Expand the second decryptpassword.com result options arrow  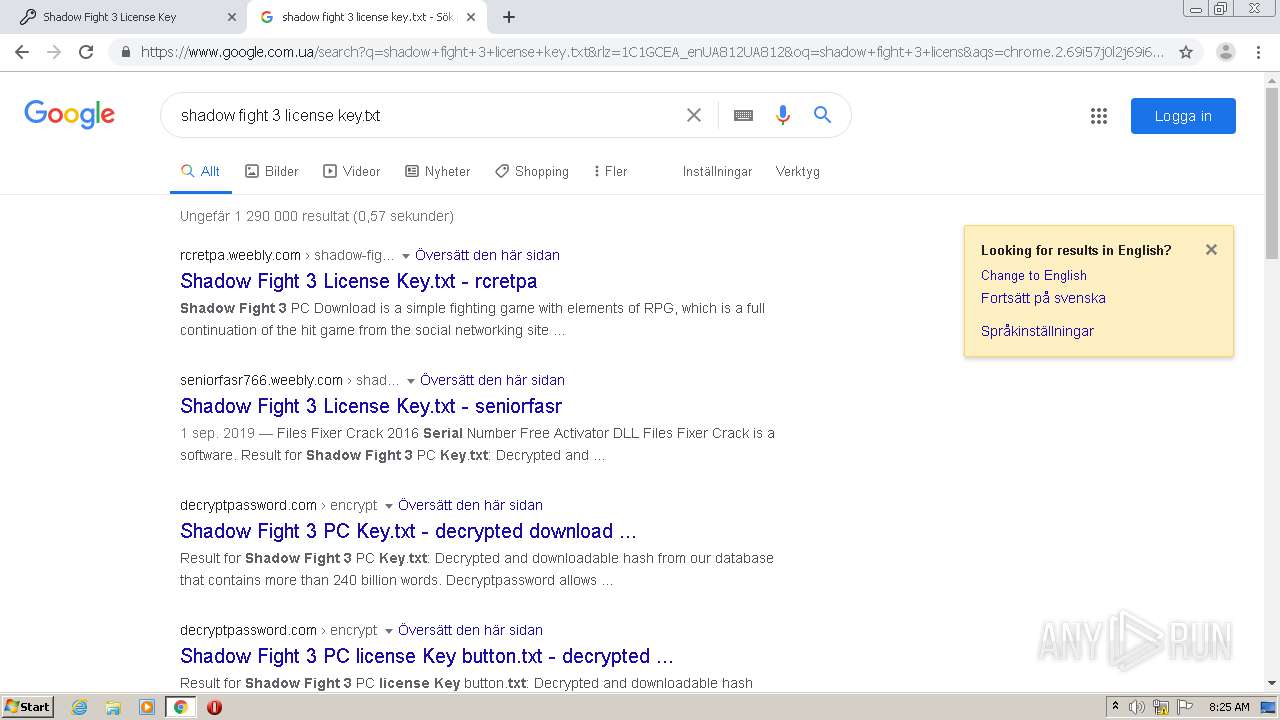(x=389, y=631)
